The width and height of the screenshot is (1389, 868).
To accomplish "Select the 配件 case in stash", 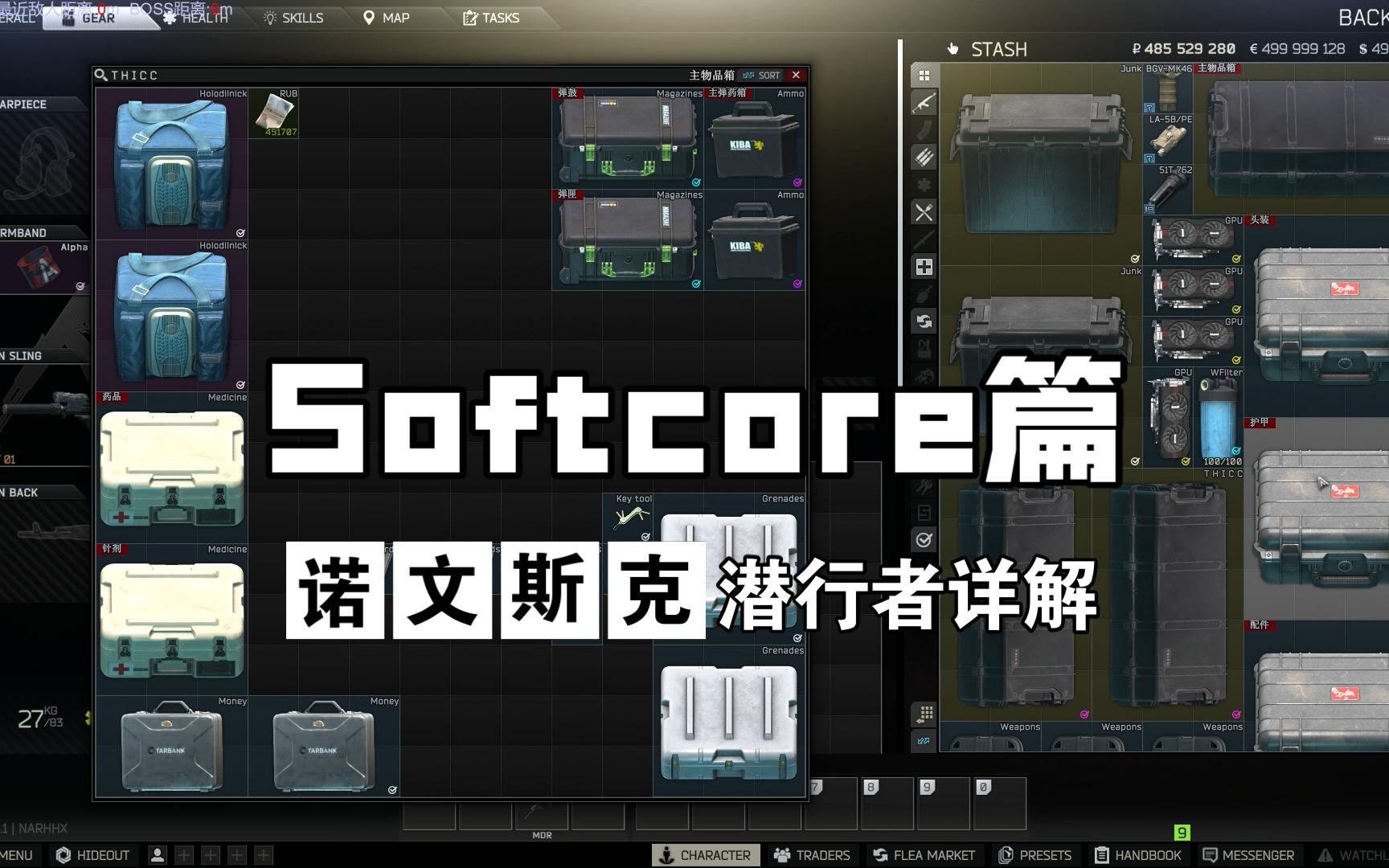I will click(x=1317, y=686).
